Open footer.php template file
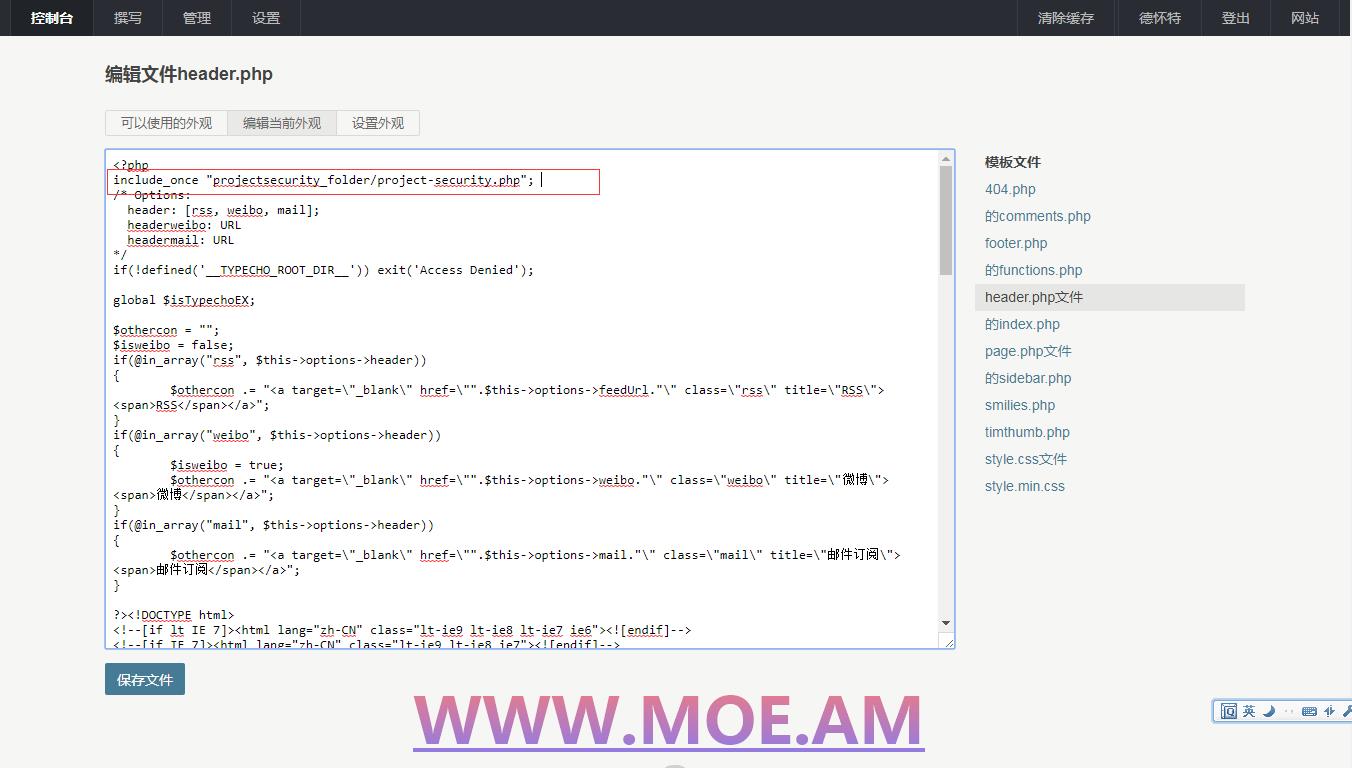Screen dimensions: 1352x768 [x=1016, y=243]
